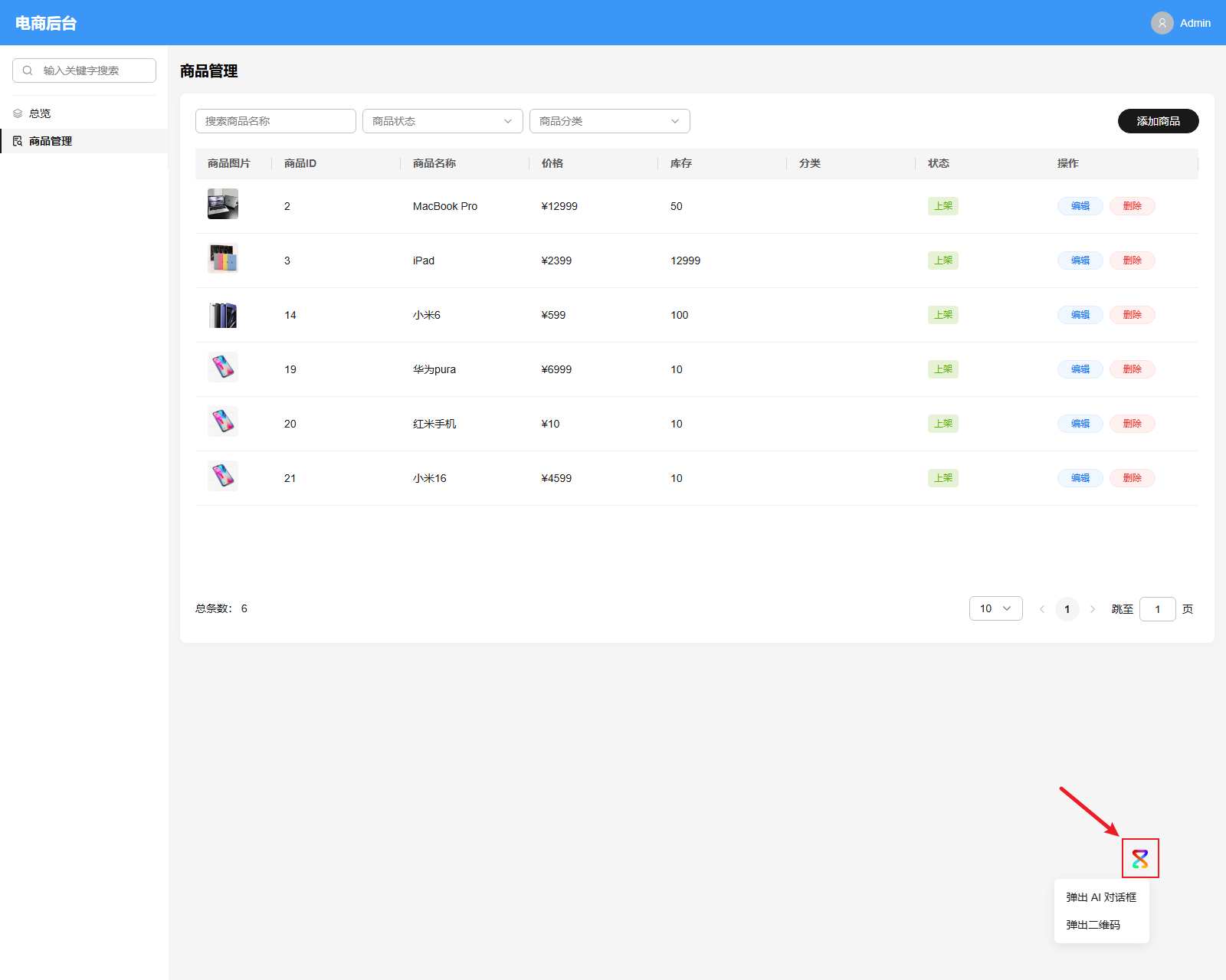1226x980 pixels.
Task: Select 商品管理 in the sidebar
Action: pyautogui.click(x=84, y=141)
